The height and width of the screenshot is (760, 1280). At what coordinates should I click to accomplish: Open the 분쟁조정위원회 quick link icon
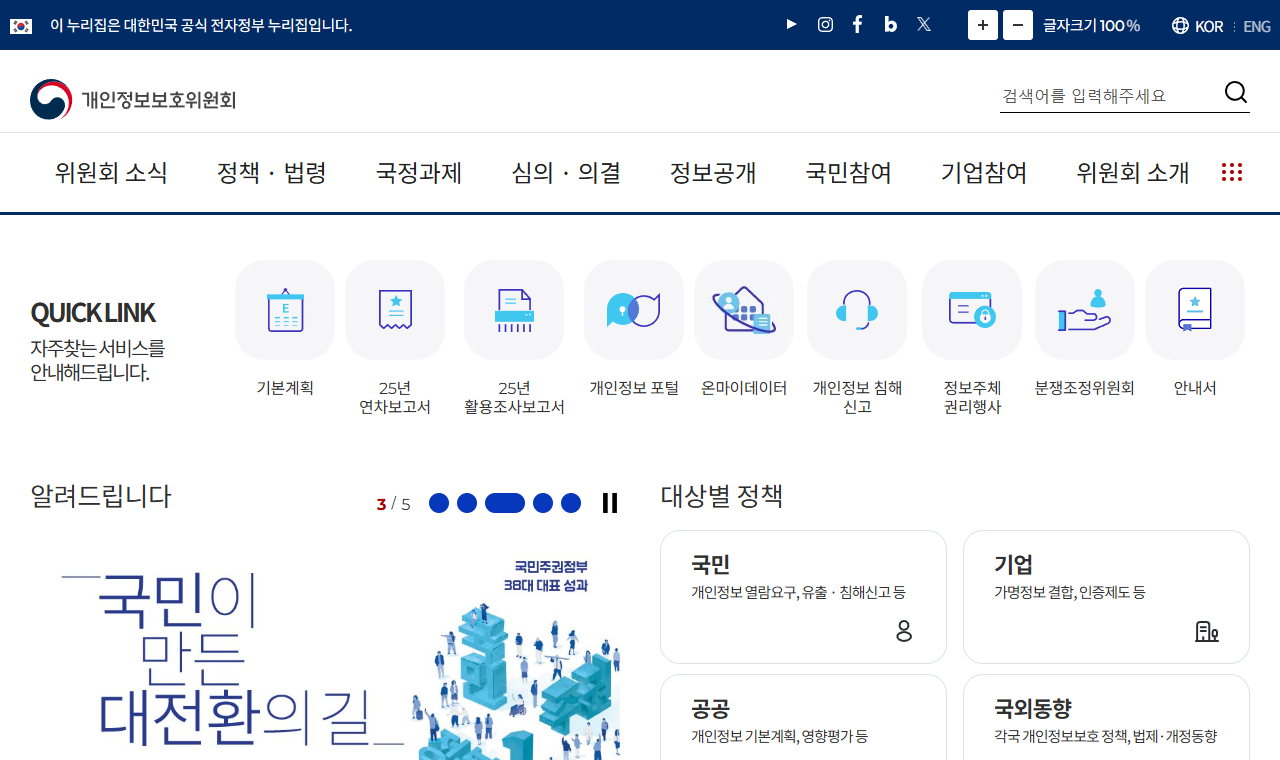pyautogui.click(x=1085, y=310)
